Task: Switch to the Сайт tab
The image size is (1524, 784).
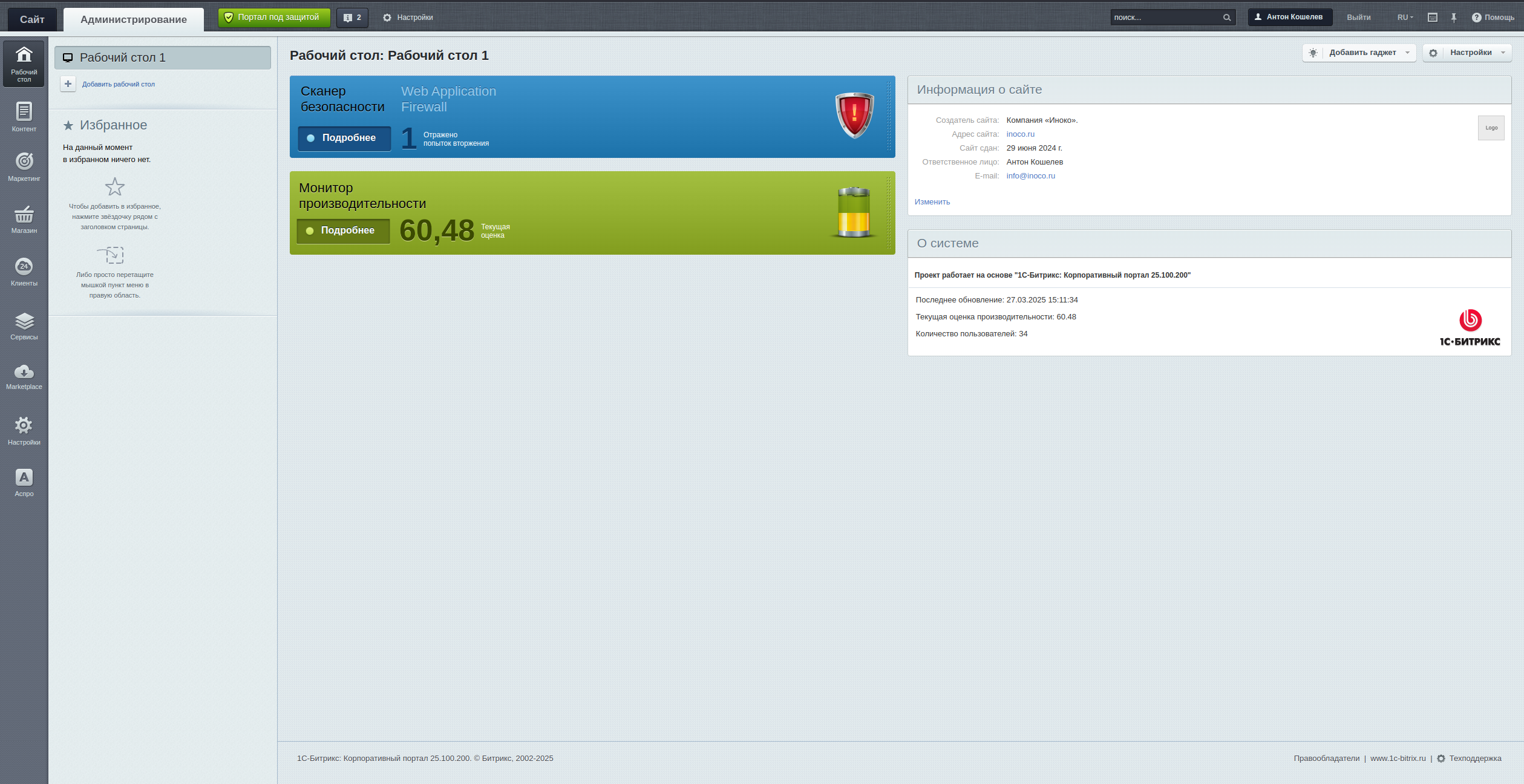Action: [32, 19]
